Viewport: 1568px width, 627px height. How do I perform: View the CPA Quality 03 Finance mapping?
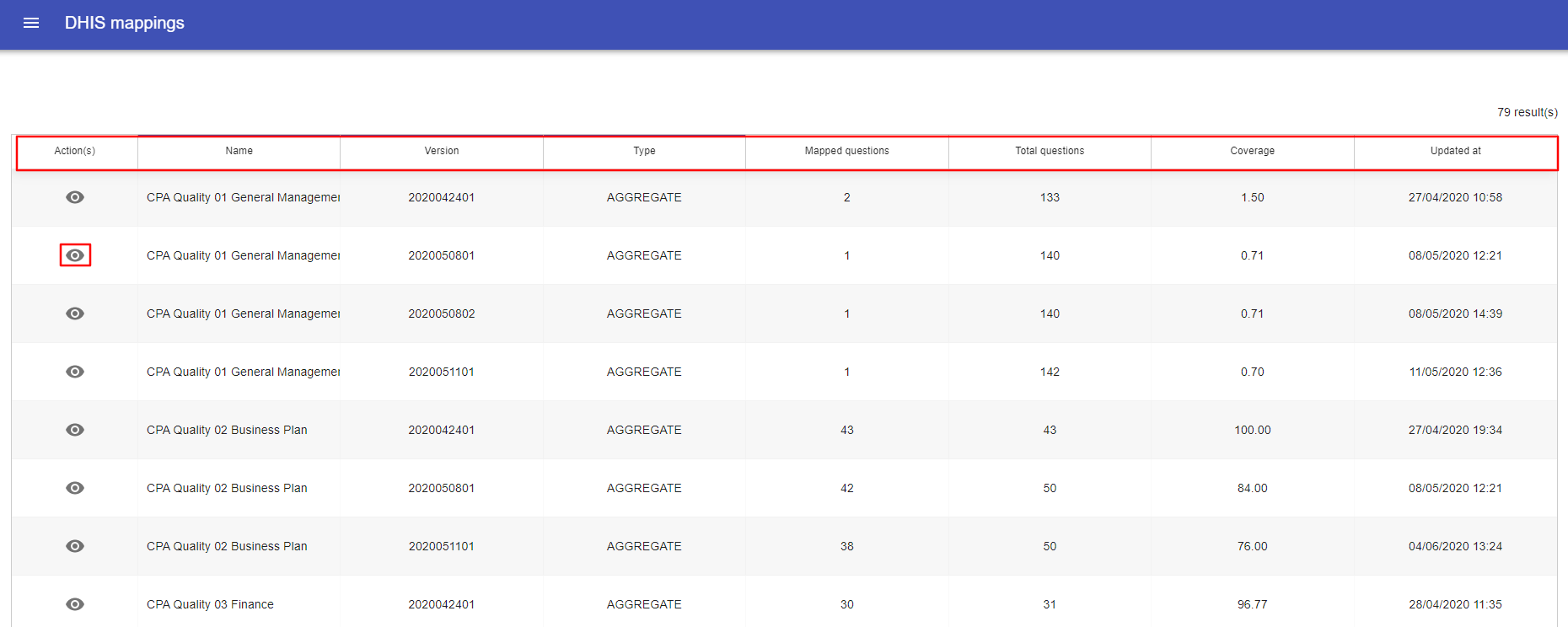[75, 604]
